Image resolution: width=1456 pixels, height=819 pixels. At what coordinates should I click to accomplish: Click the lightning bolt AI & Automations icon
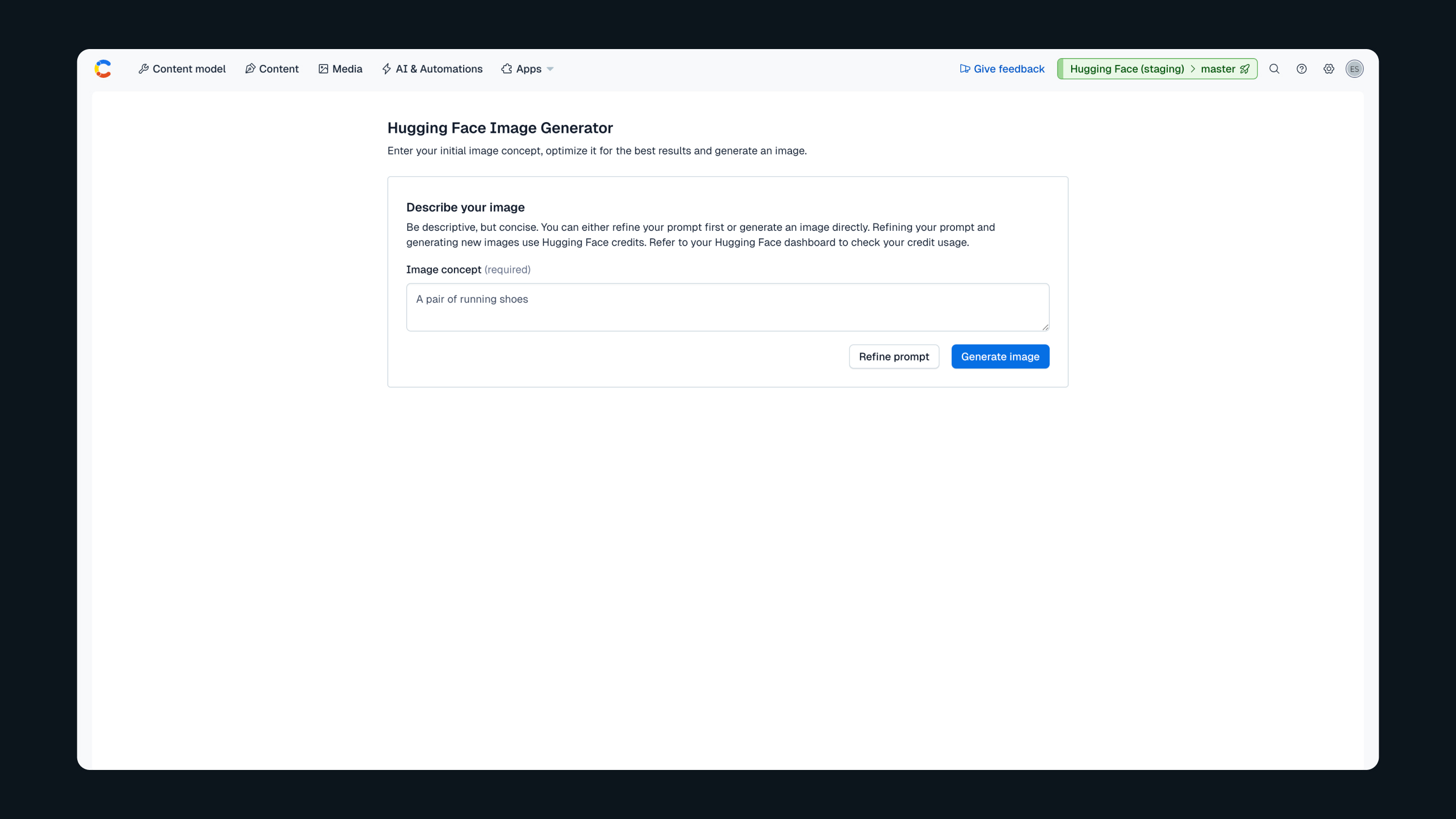(x=386, y=69)
